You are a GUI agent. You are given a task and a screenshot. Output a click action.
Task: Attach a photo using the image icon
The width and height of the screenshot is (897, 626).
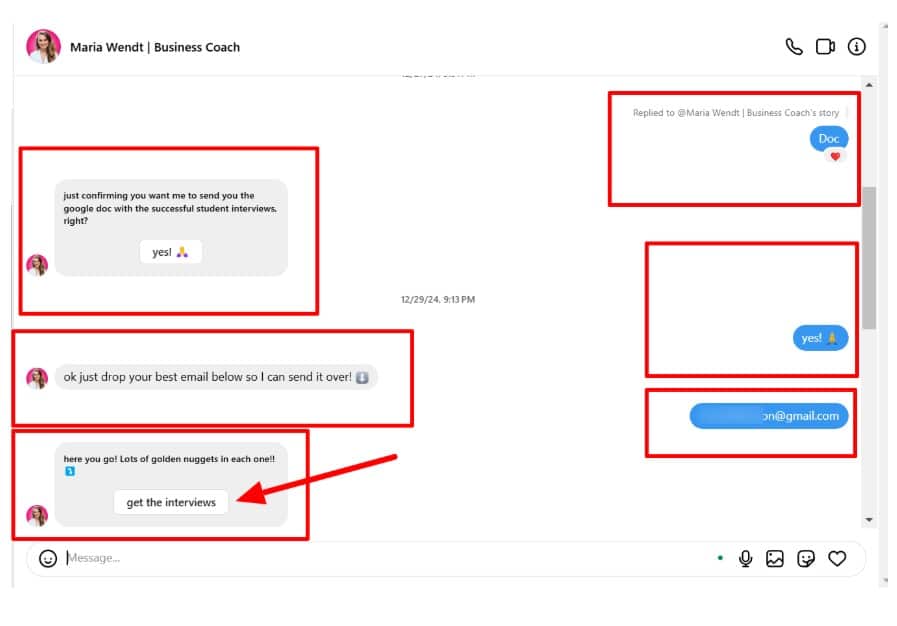click(775, 559)
